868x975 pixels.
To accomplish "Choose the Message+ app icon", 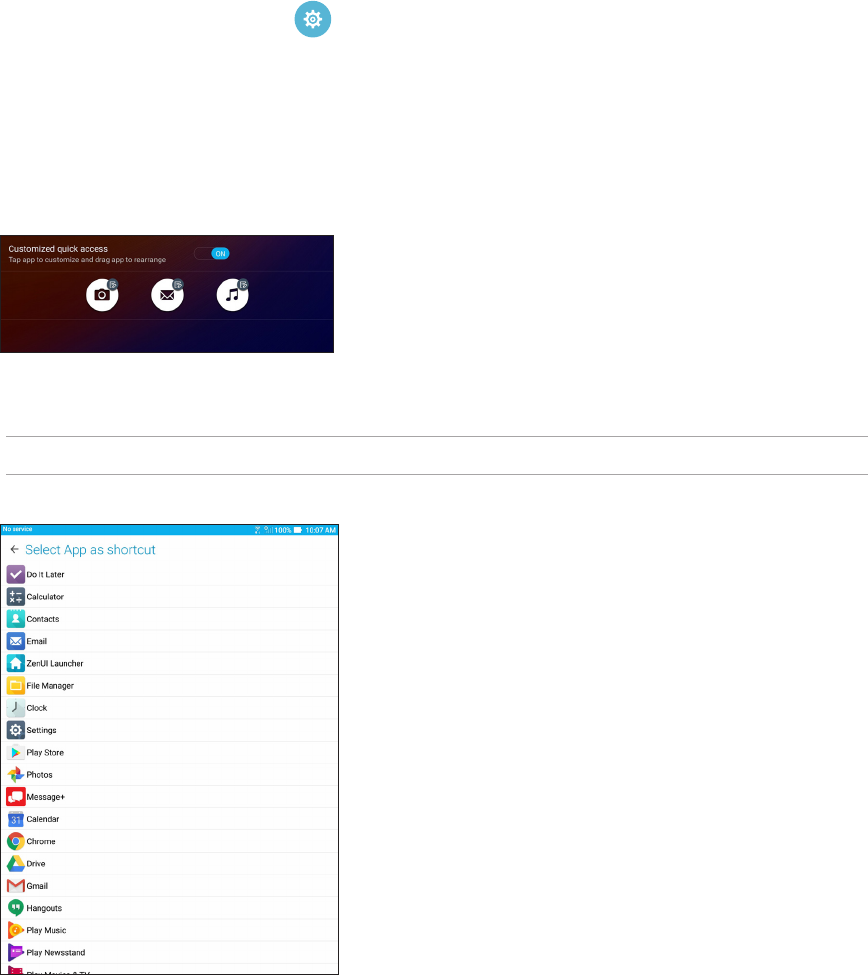I will point(16,797).
